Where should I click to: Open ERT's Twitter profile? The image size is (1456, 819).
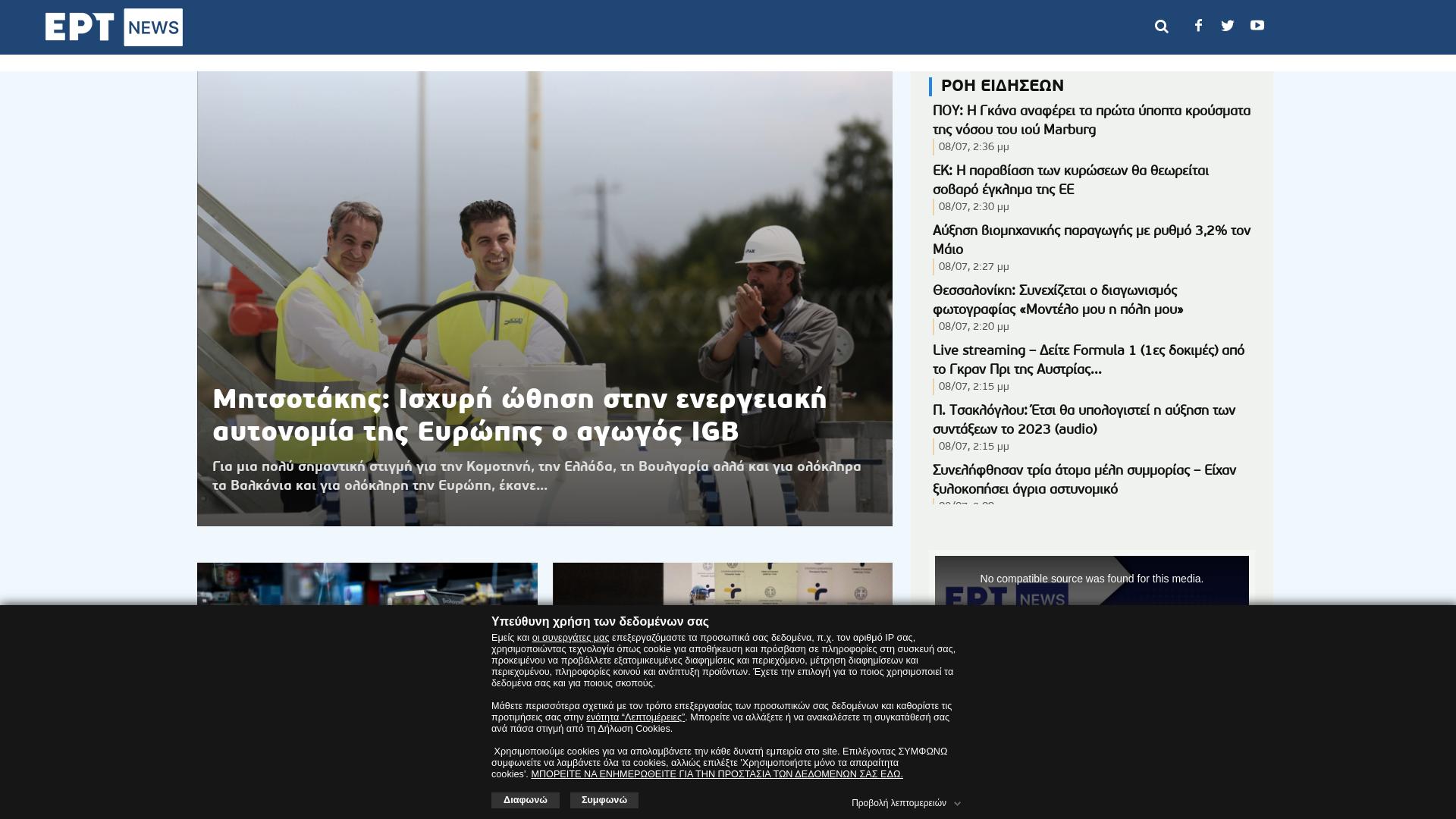point(1227,25)
